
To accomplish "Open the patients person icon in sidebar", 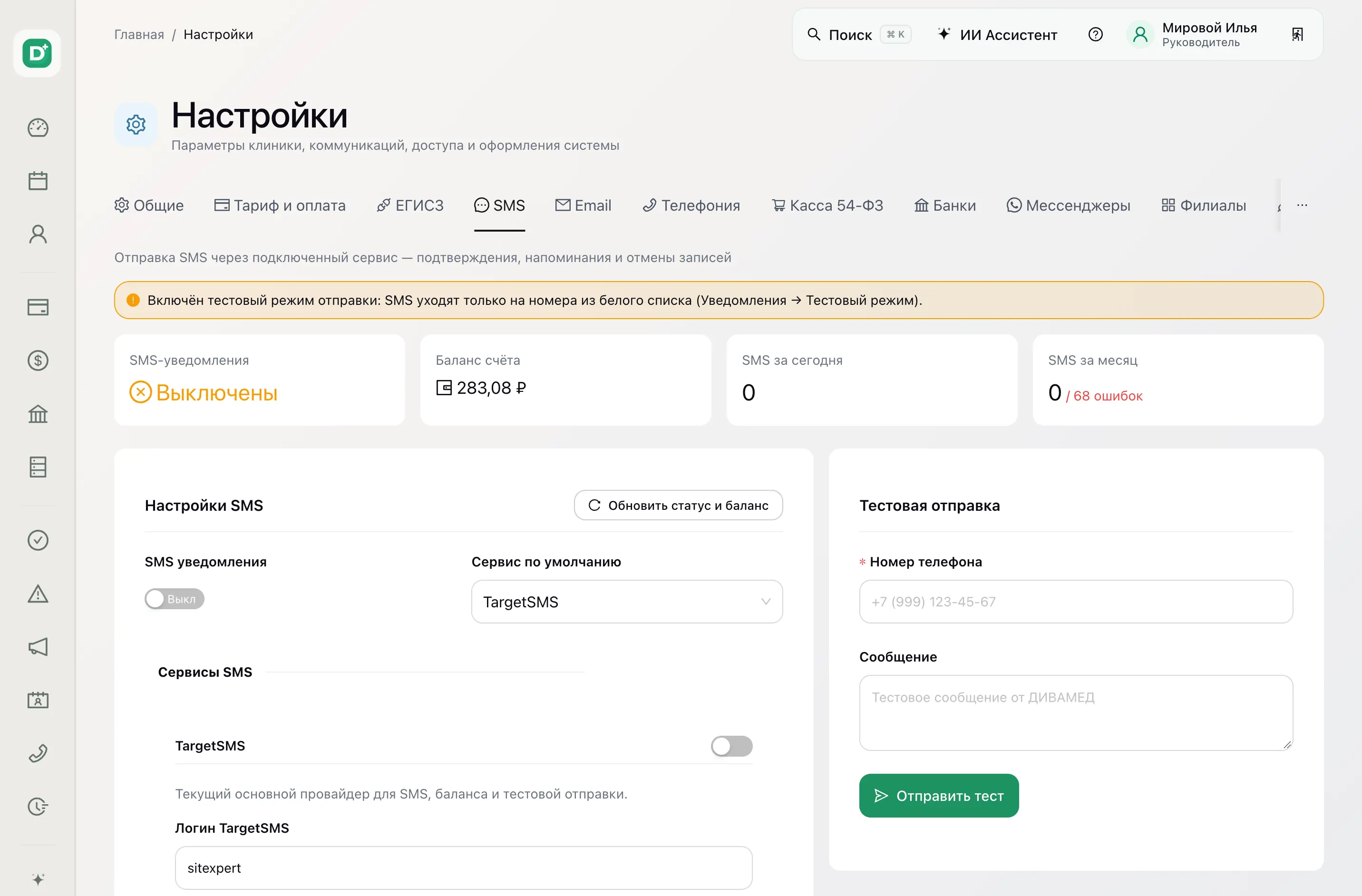I will pos(38,234).
